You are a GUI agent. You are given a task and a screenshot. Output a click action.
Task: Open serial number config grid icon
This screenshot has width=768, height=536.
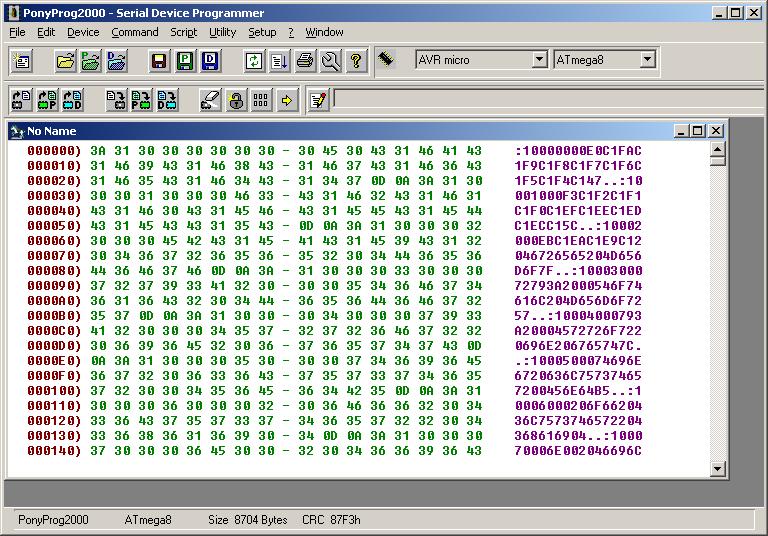pyautogui.click(x=261, y=100)
